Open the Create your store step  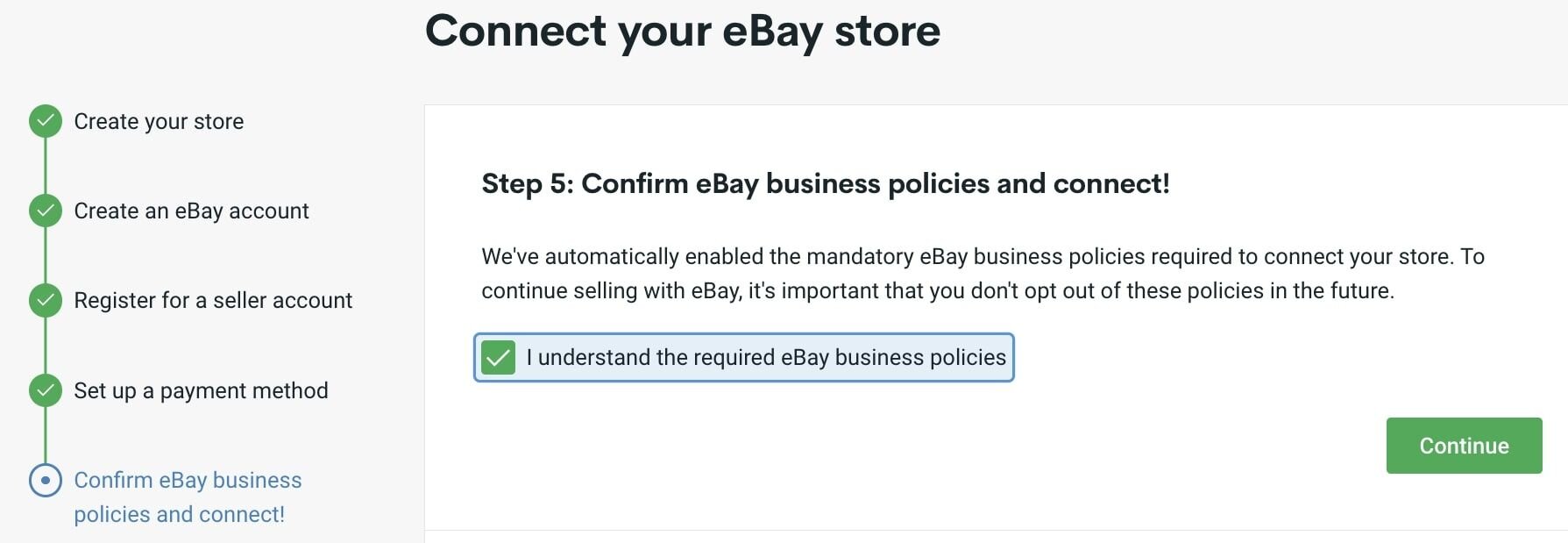160,121
